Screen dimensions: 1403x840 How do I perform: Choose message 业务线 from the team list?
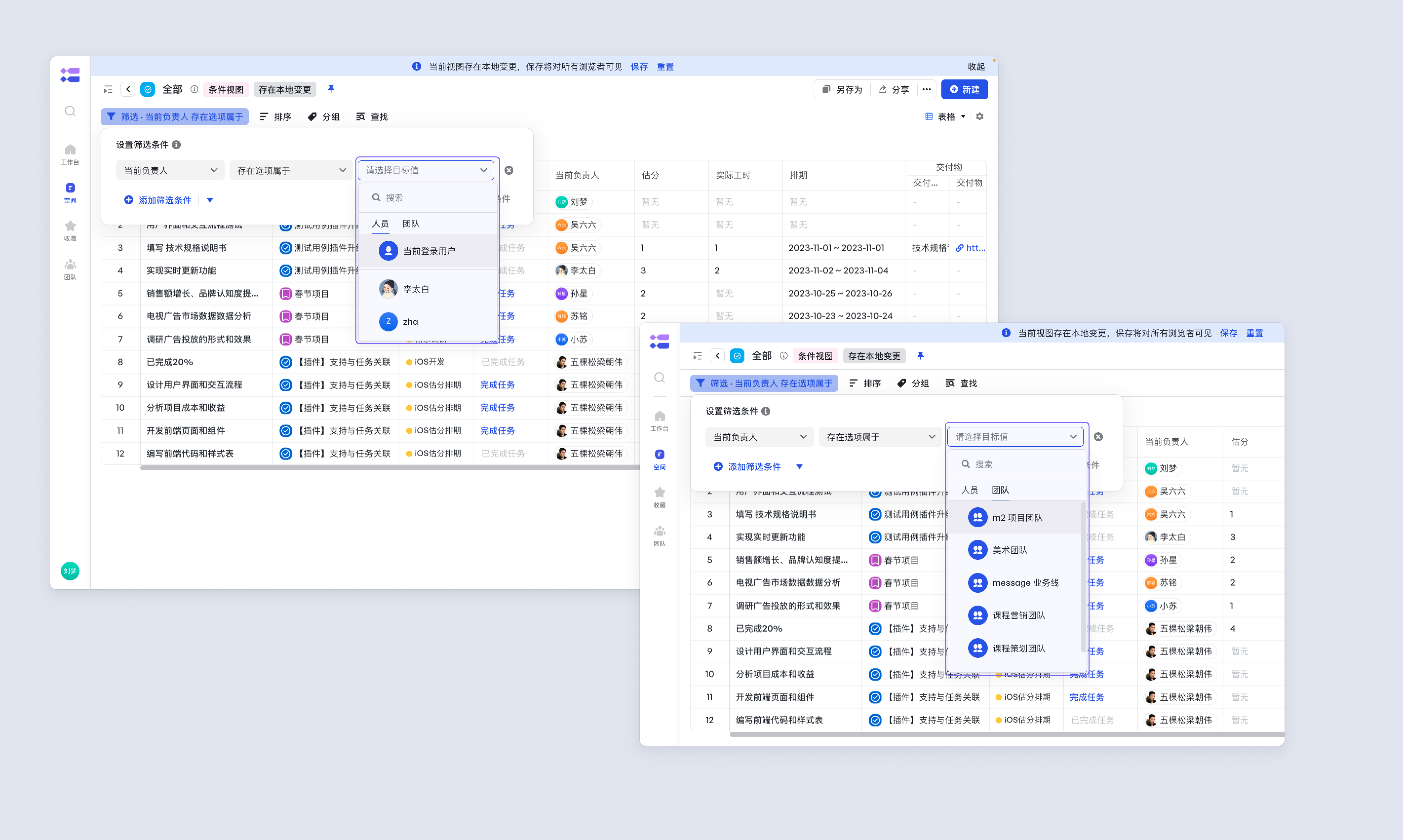click(x=1014, y=583)
